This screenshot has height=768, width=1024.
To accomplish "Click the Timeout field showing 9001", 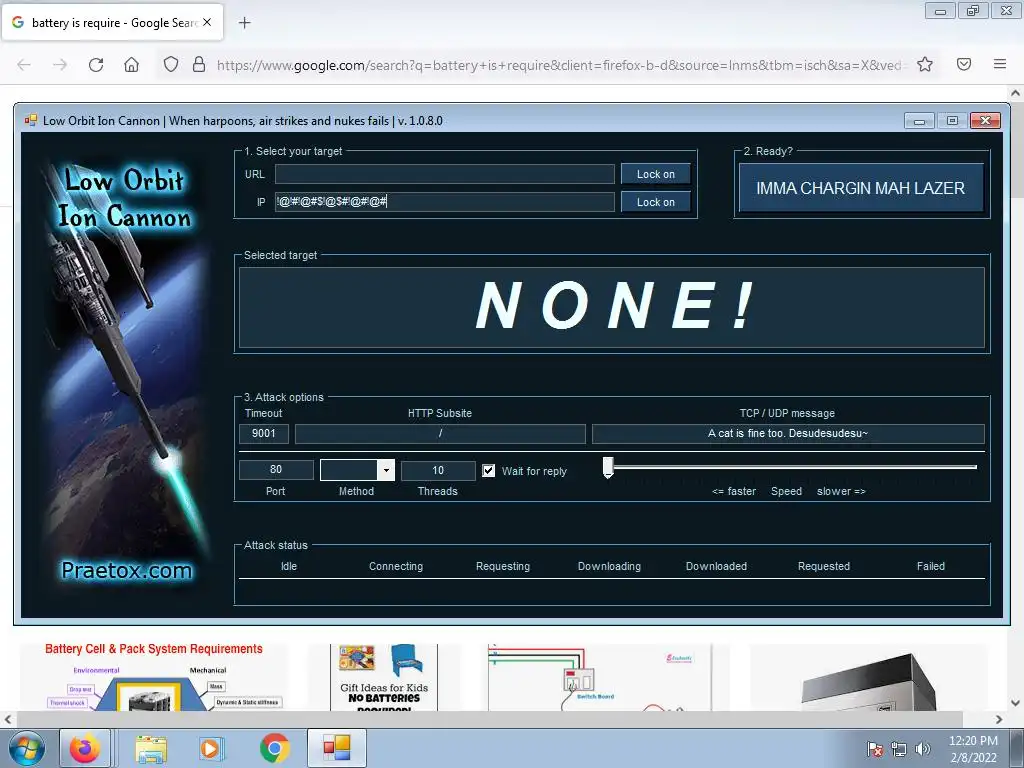I will point(264,433).
